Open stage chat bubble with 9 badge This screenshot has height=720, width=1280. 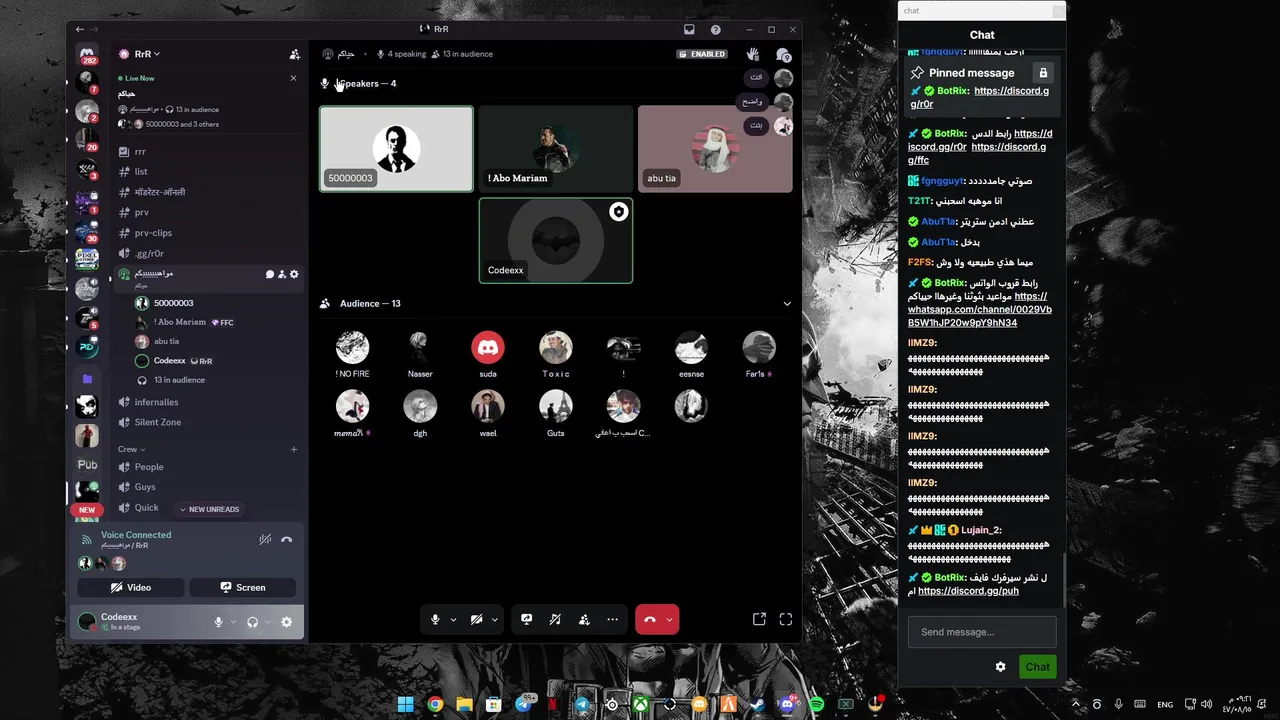(783, 55)
